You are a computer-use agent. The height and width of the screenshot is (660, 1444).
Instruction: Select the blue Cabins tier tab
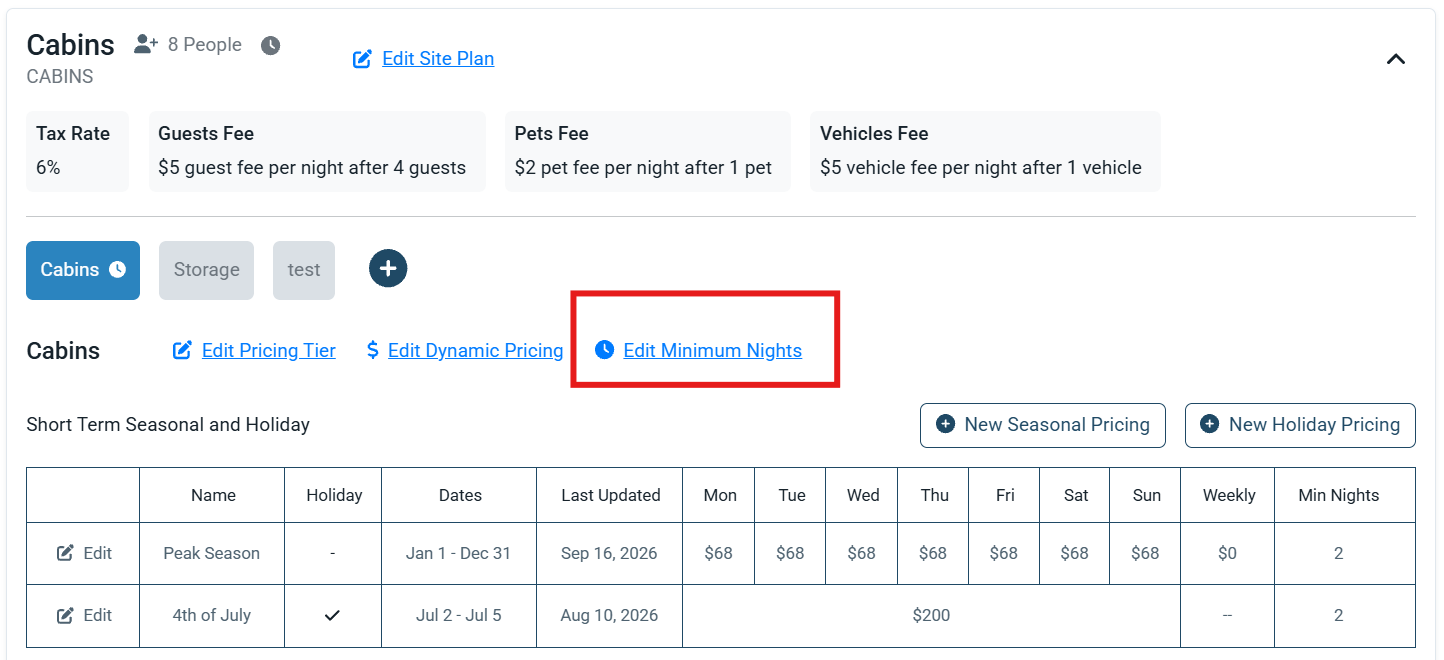(83, 270)
